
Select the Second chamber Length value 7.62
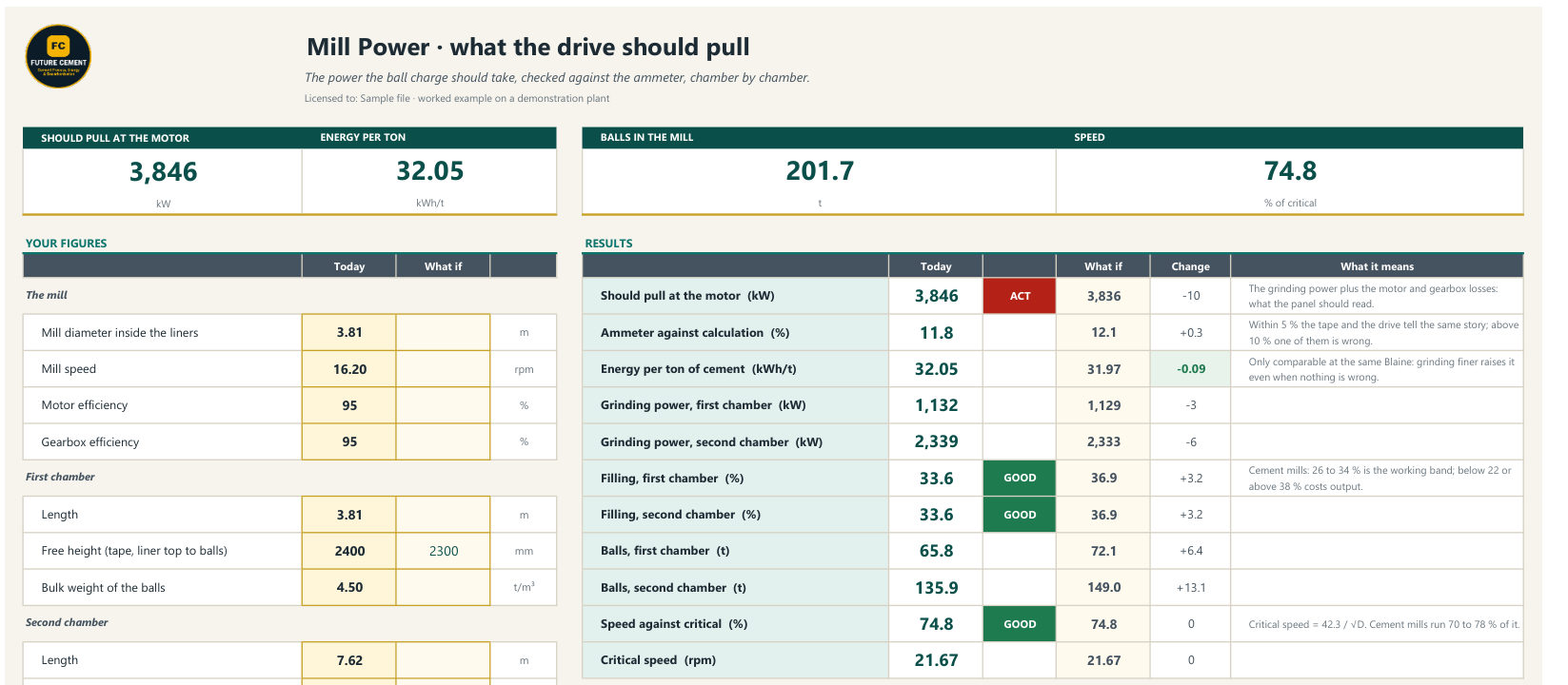coord(349,660)
